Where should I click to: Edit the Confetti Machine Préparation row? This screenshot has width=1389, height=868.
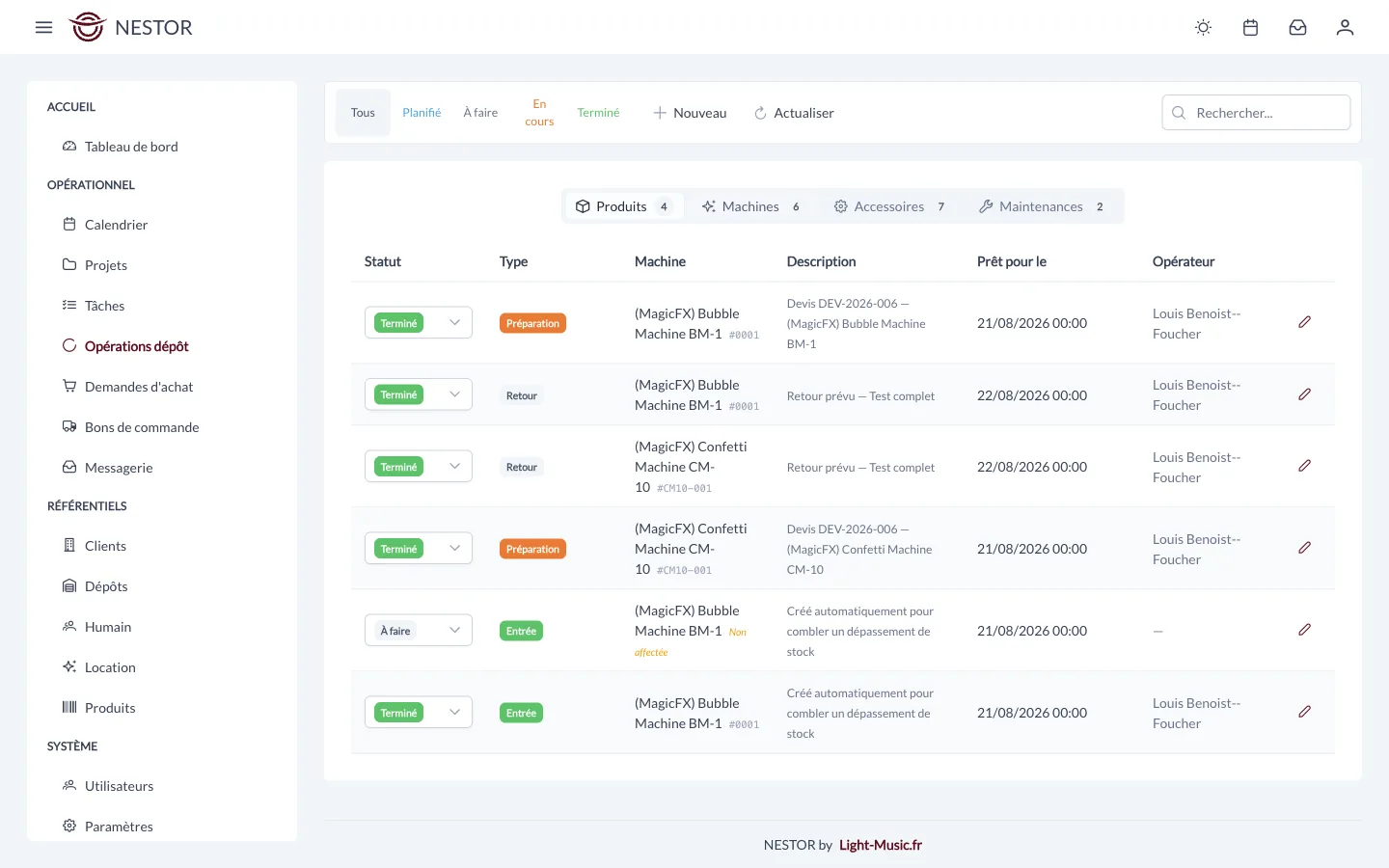coord(1304,548)
